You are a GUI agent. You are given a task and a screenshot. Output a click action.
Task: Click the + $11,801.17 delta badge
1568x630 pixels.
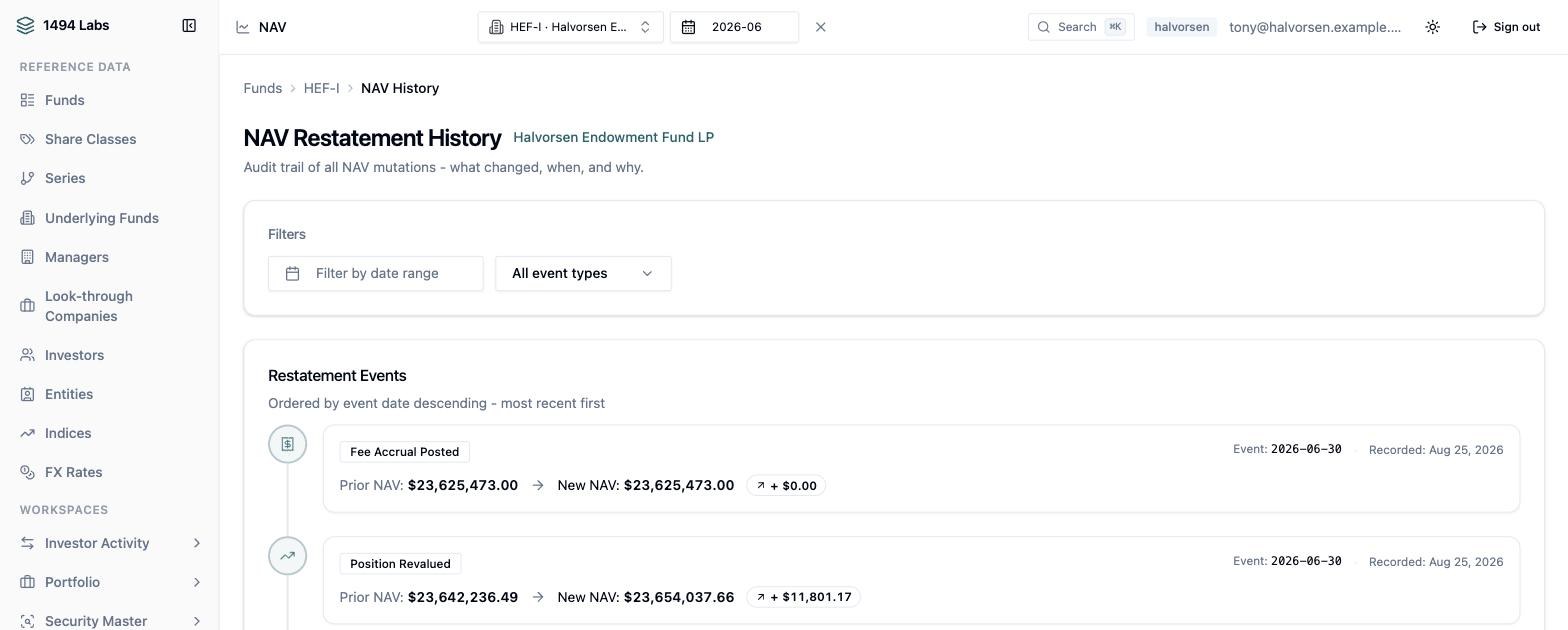804,597
